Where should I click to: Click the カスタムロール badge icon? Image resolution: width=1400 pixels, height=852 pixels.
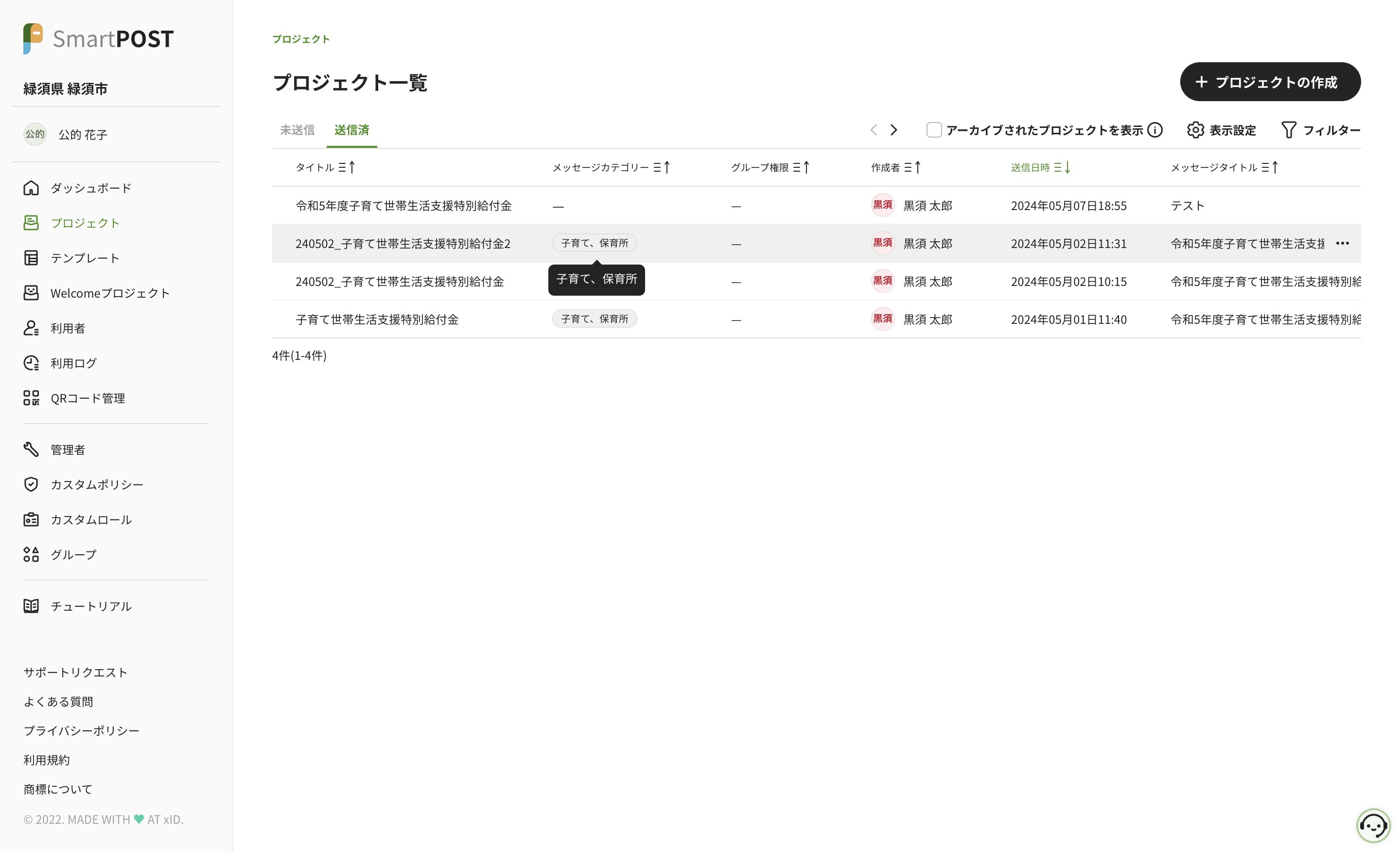click(x=31, y=519)
